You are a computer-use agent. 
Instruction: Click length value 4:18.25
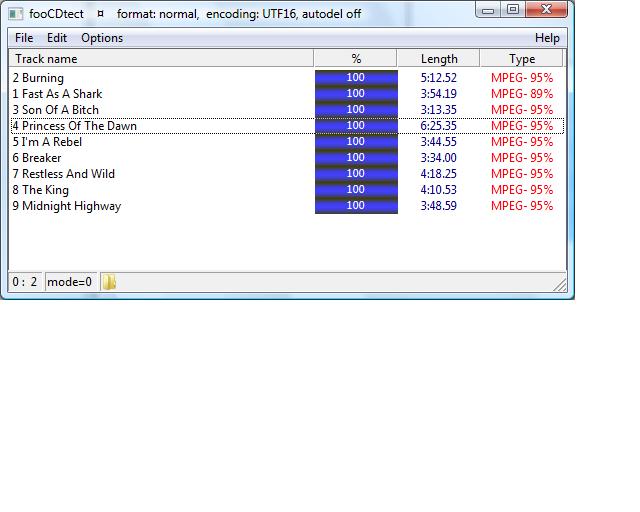click(438, 174)
